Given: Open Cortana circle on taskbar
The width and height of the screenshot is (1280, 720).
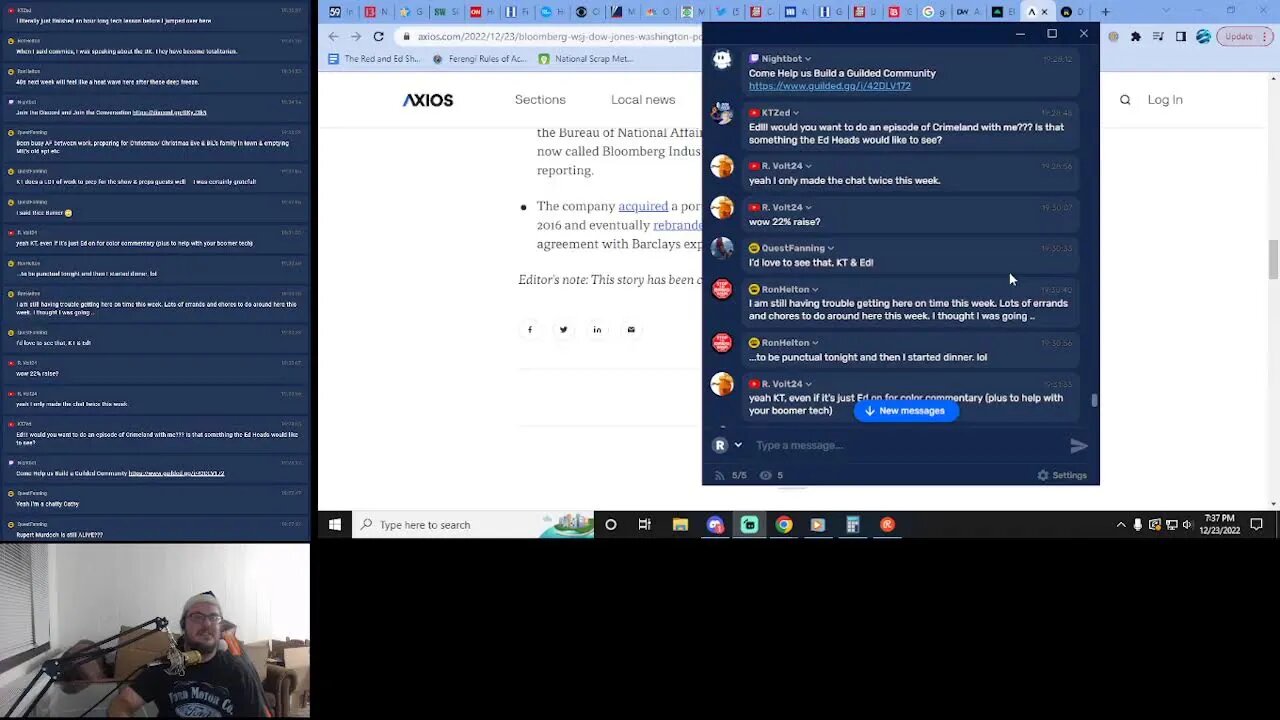Looking at the screenshot, I should point(611,524).
